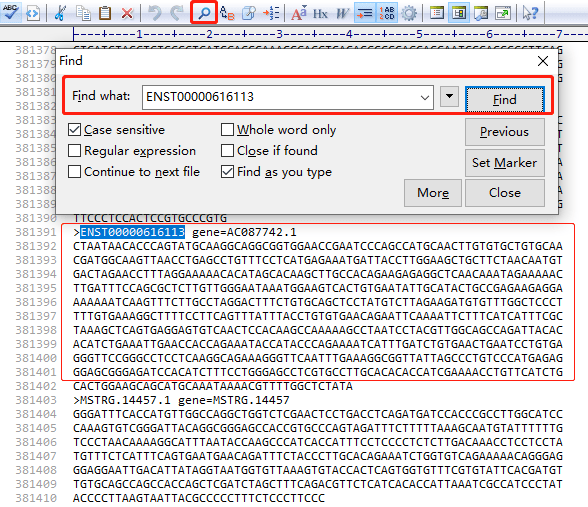Click the red X Delete icon
This screenshot has height=507, width=588.
click(x=128, y=14)
